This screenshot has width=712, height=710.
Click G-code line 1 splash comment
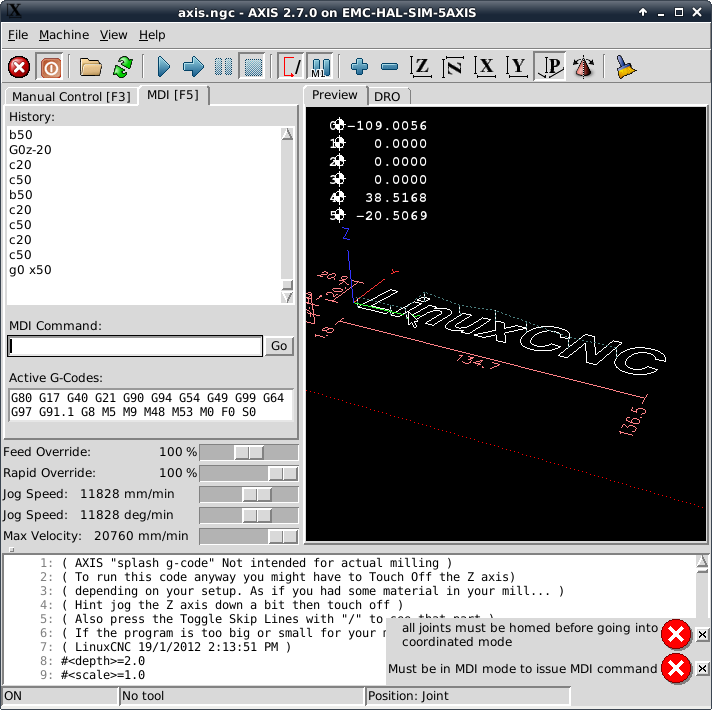(257, 563)
